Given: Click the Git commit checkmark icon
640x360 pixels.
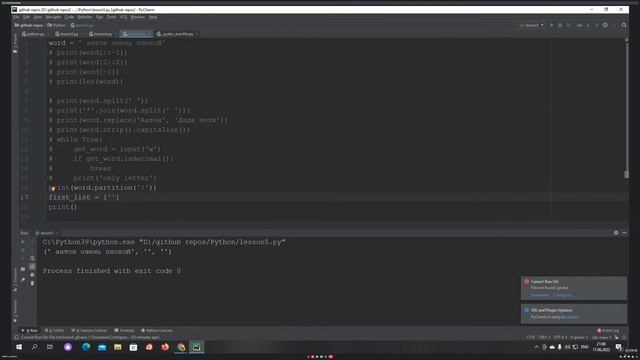Looking at the screenshot, I should pyautogui.click(x=597, y=25).
